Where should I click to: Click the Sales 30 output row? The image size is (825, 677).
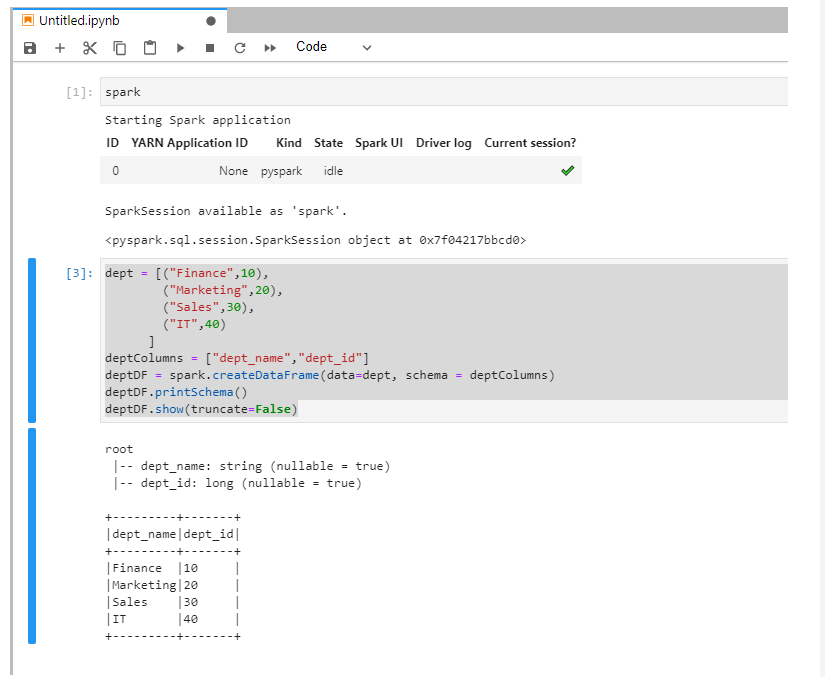(x=173, y=602)
